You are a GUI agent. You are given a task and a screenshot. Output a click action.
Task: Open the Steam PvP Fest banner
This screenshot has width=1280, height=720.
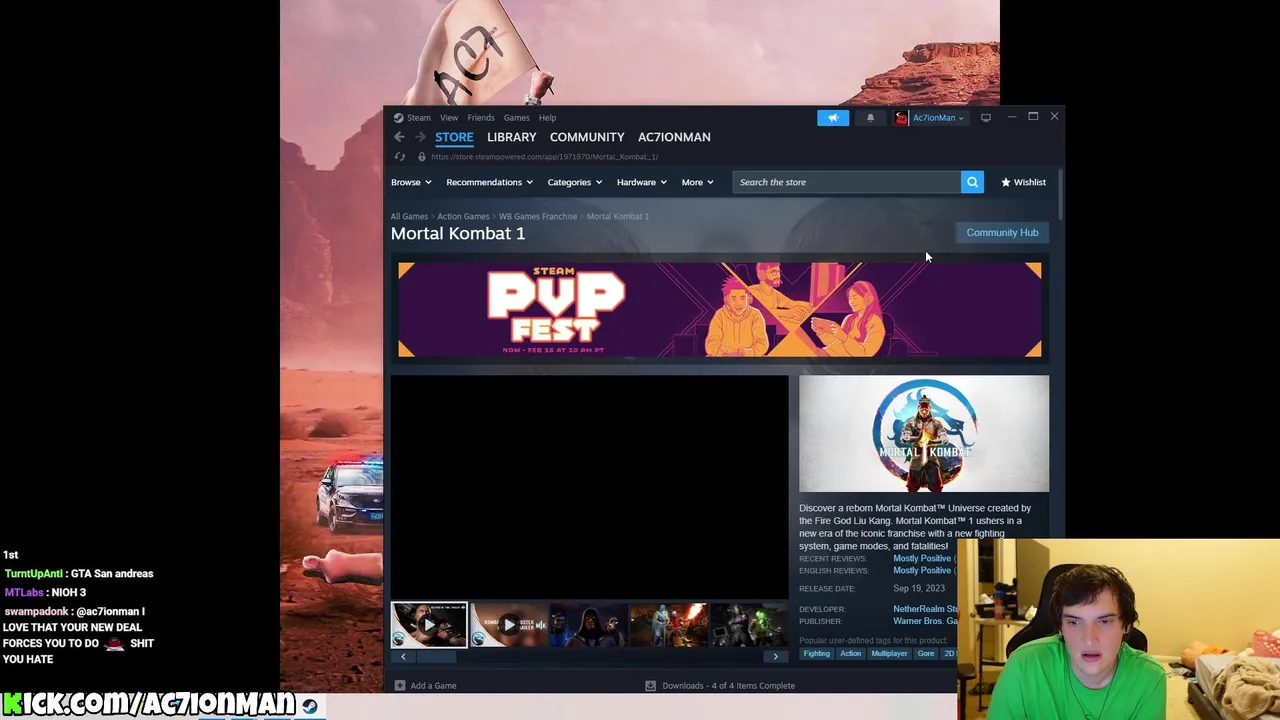(720, 310)
